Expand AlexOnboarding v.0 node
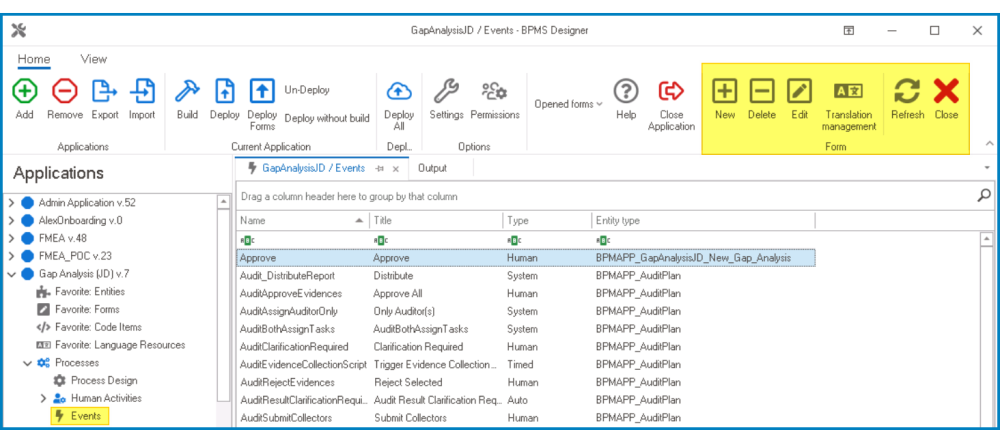 [11, 221]
